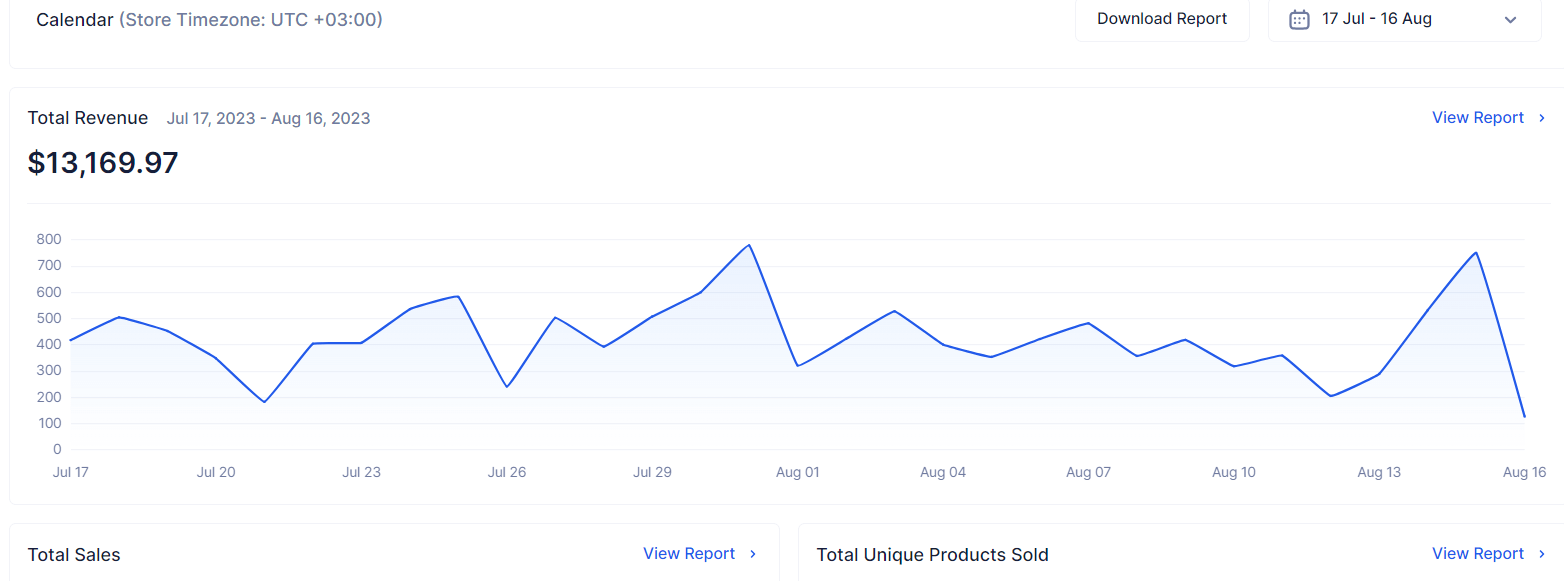The height and width of the screenshot is (581, 1564).
Task: Click the Total Revenue amount $13,169.97
Action: coord(103,161)
